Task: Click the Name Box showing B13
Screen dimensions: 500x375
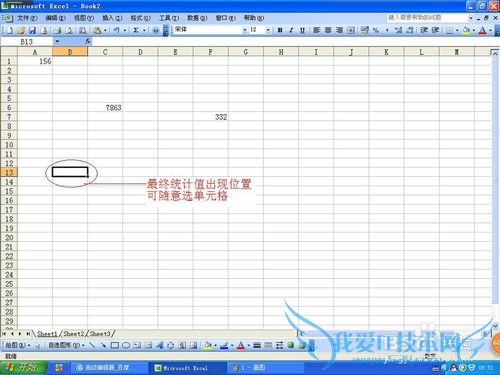Action: click(27, 42)
